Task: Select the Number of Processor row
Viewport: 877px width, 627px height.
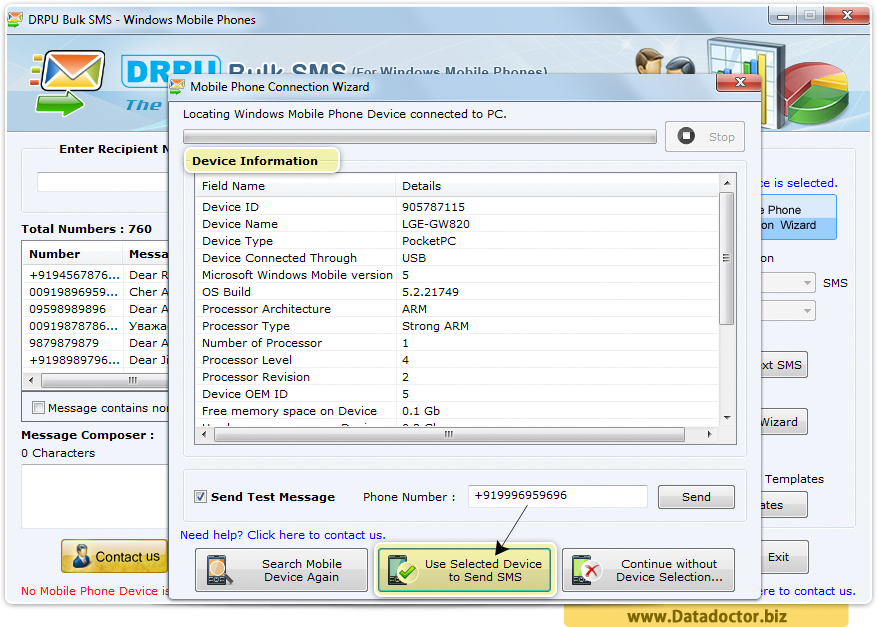Action: tap(457, 343)
